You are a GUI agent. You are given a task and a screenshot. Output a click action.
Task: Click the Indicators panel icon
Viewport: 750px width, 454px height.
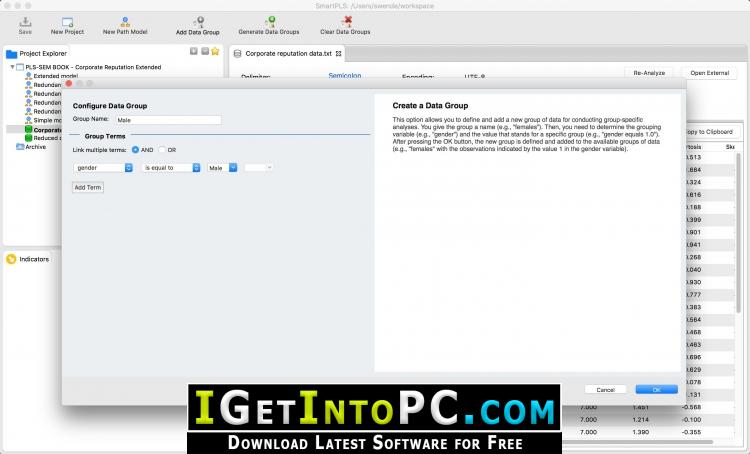tap(11, 259)
